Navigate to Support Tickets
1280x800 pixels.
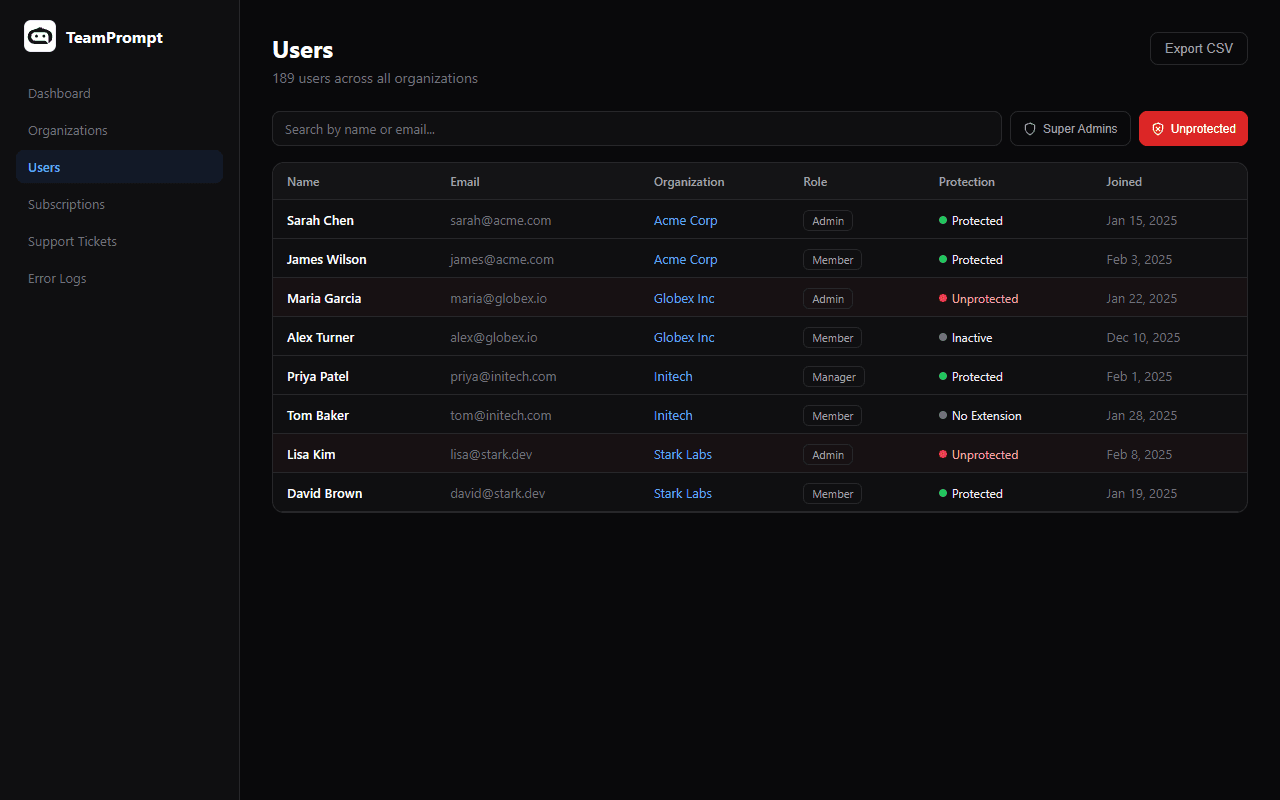(72, 241)
